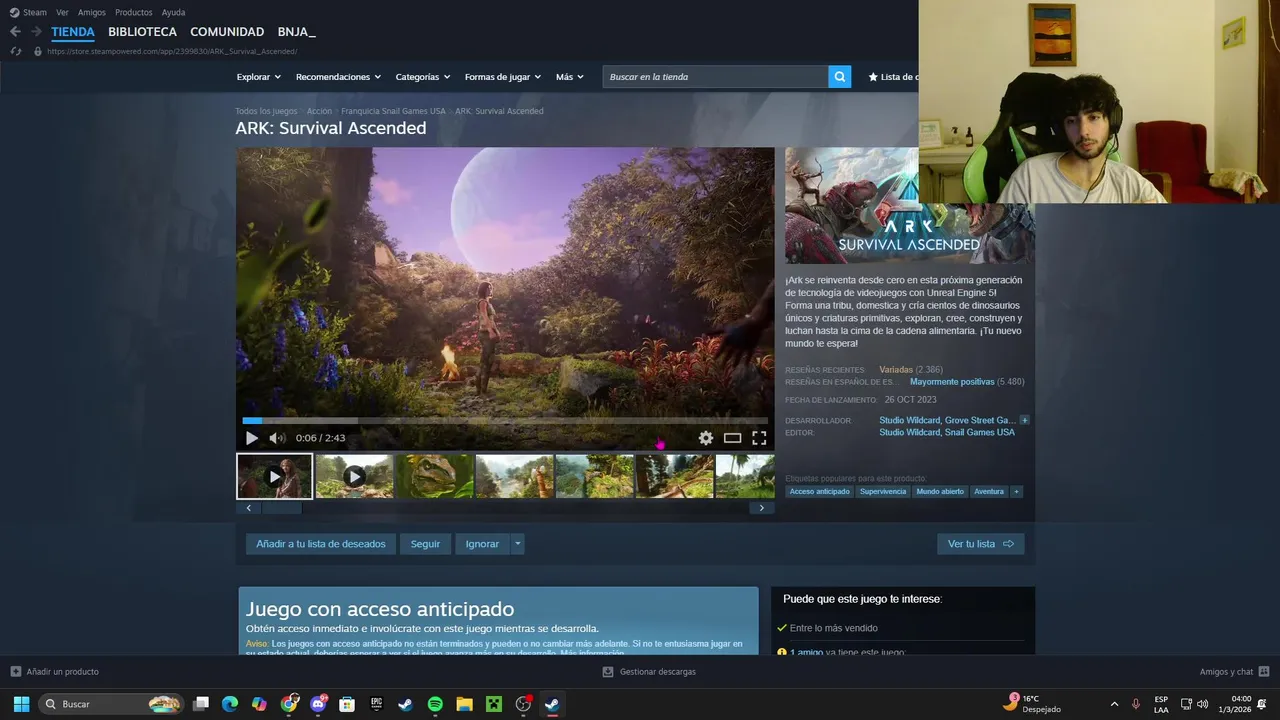This screenshot has width=1280, height=720.
Task: Mute the trailer volume
Action: click(277, 438)
